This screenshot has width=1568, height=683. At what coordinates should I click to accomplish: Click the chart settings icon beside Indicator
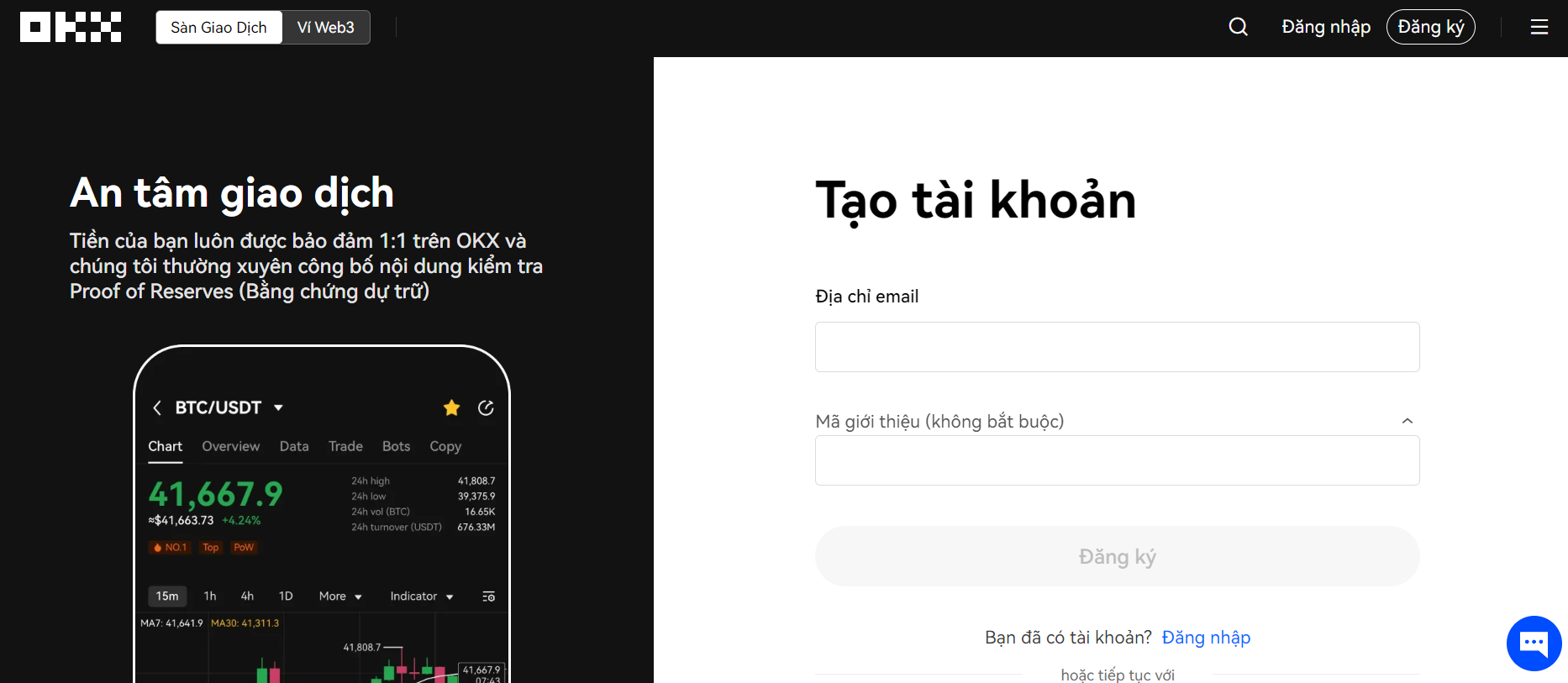click(488, 596)
